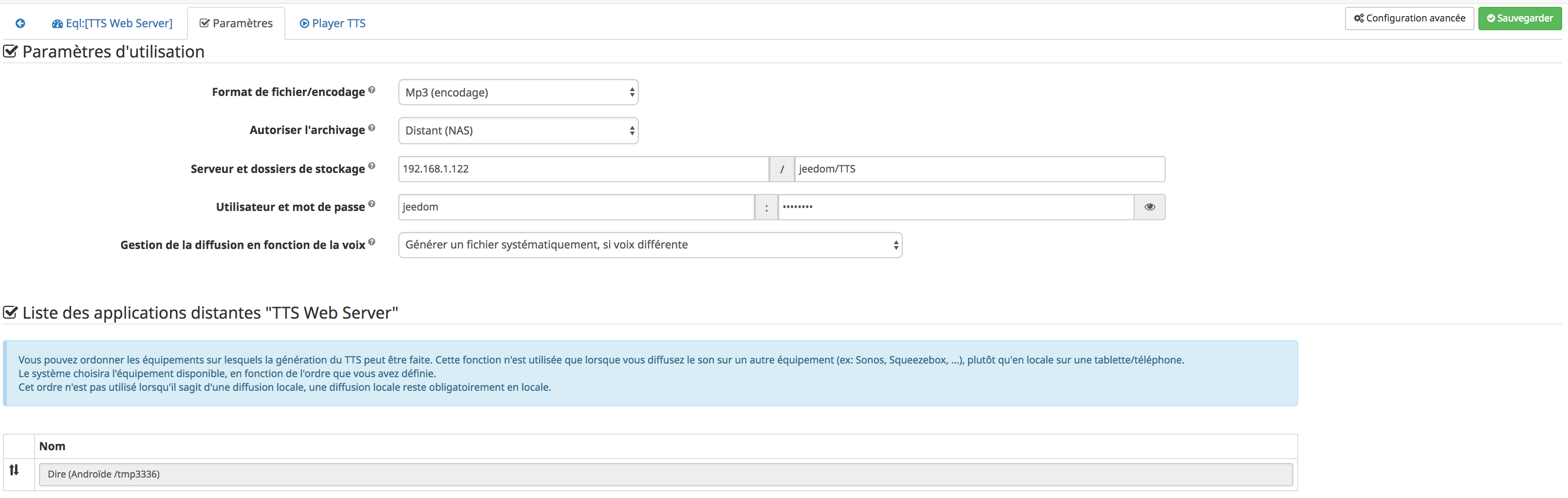Click the Format de fichier/encodage label
Image resolution: width=1568 pixels, height=498 pixels.
tap(288, 92)
